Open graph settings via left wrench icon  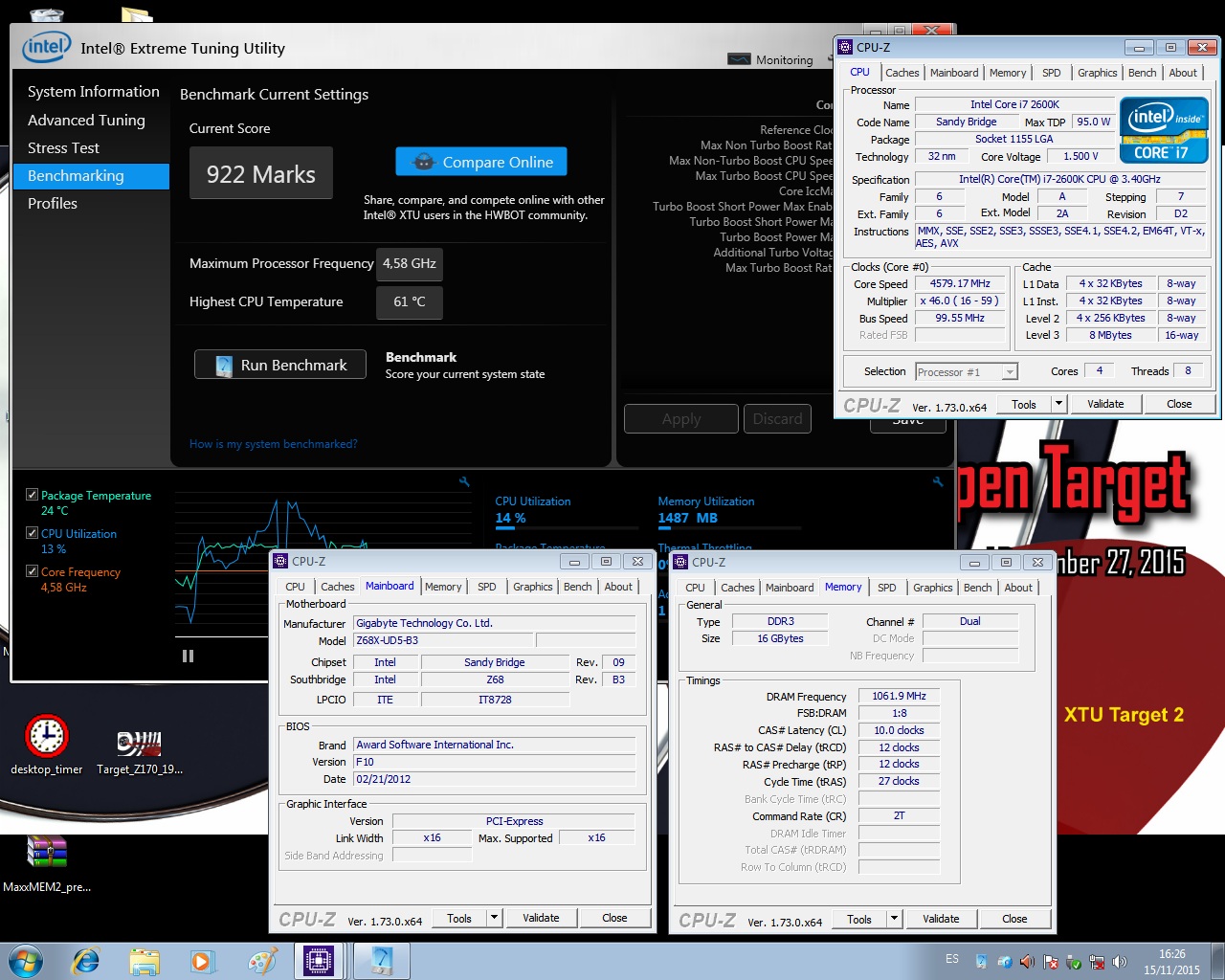[x=464, y=482]
